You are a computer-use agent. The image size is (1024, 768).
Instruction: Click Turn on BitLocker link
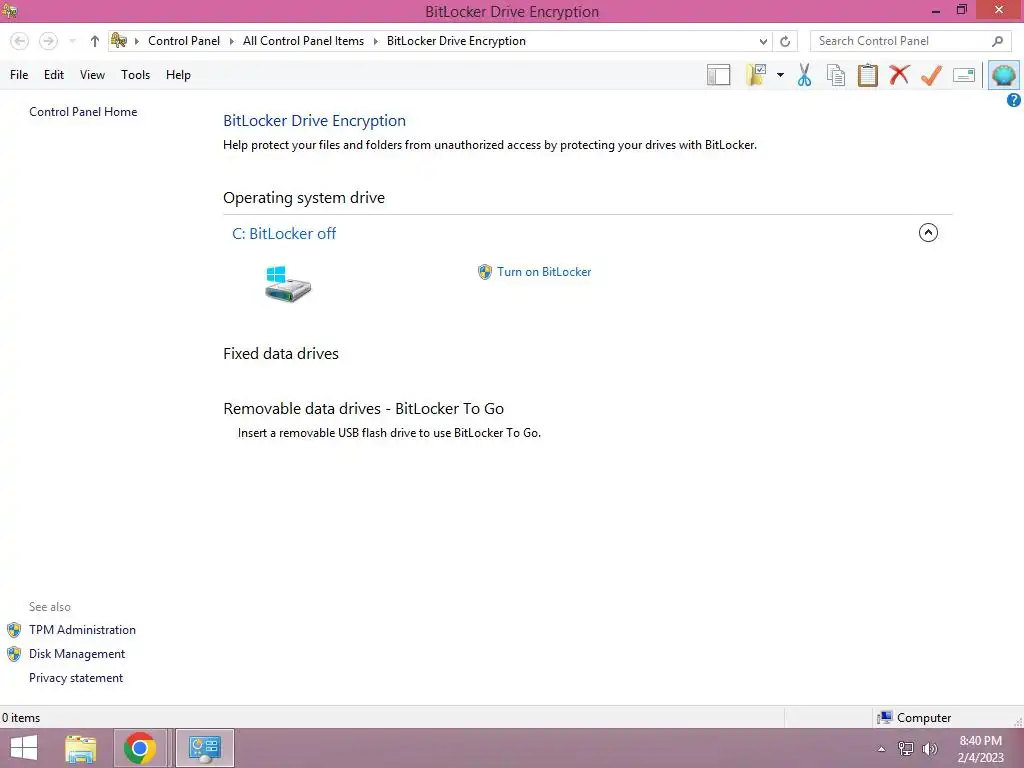[543, 272]
